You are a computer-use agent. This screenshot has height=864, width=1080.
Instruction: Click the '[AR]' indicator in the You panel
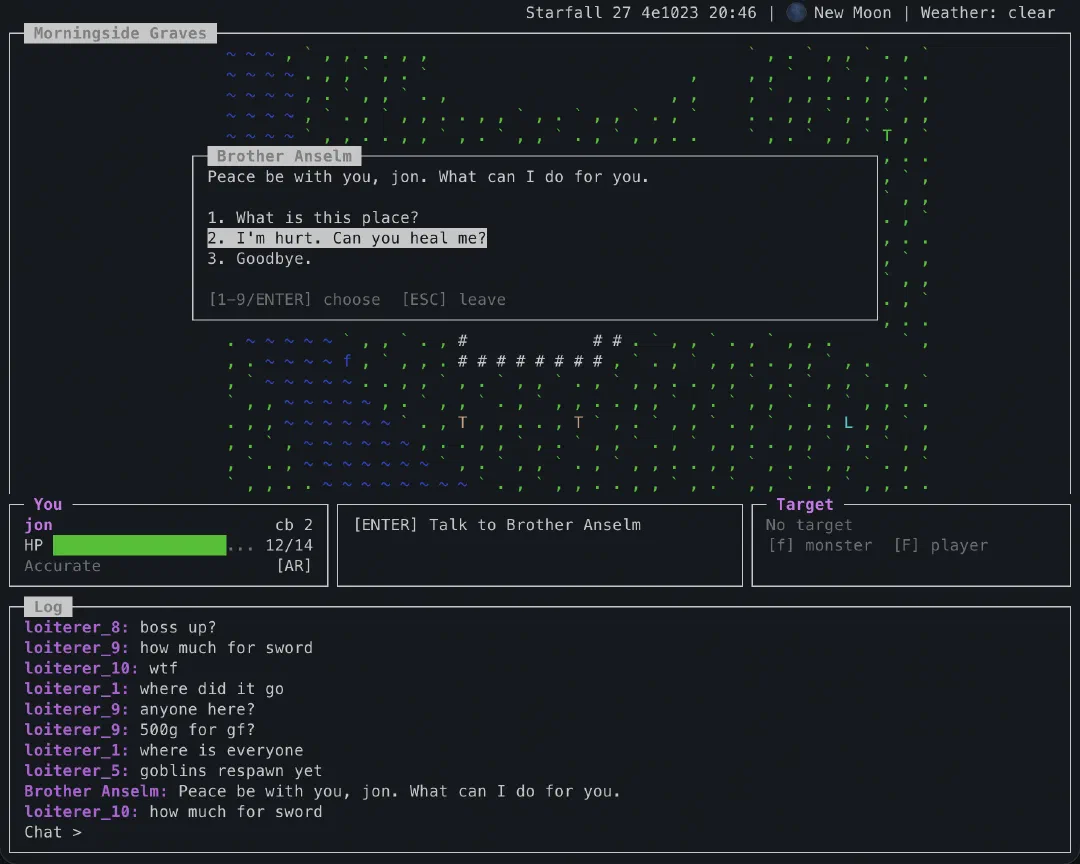click(x=294, y=566)
